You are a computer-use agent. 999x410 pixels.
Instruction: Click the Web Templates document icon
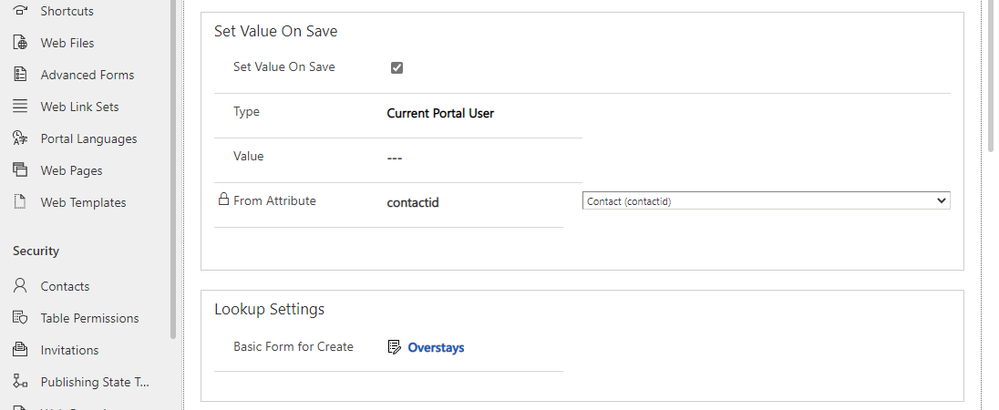[x=19, y=203]
